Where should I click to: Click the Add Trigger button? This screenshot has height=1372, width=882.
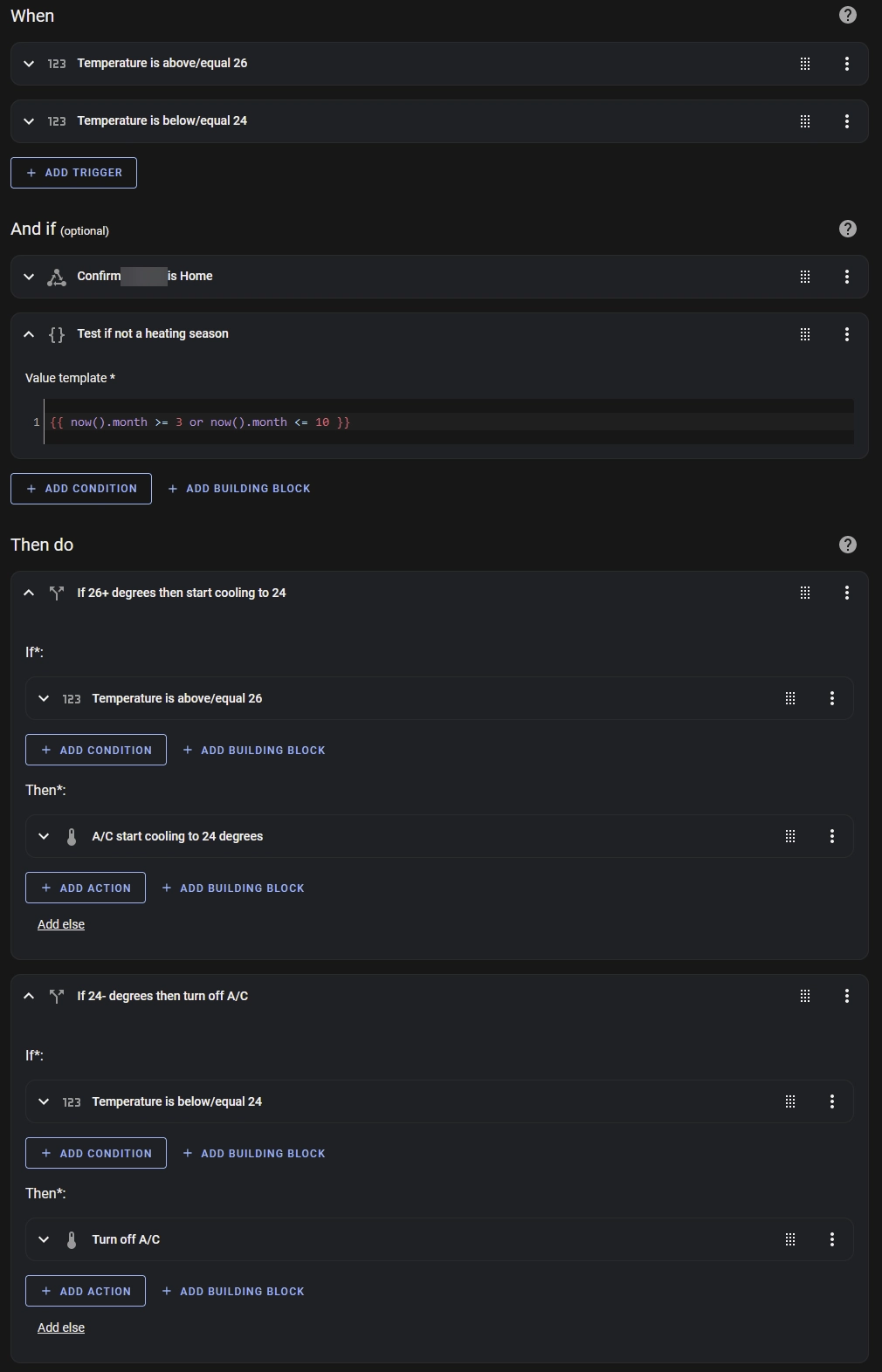tap(73, 173)
